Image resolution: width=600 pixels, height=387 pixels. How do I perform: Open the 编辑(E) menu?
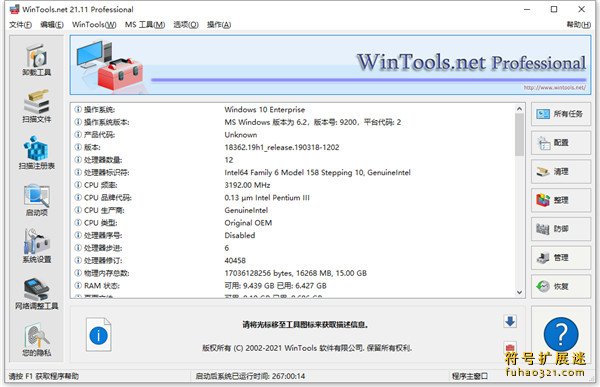pyautogui.click(x=52, y=24)
